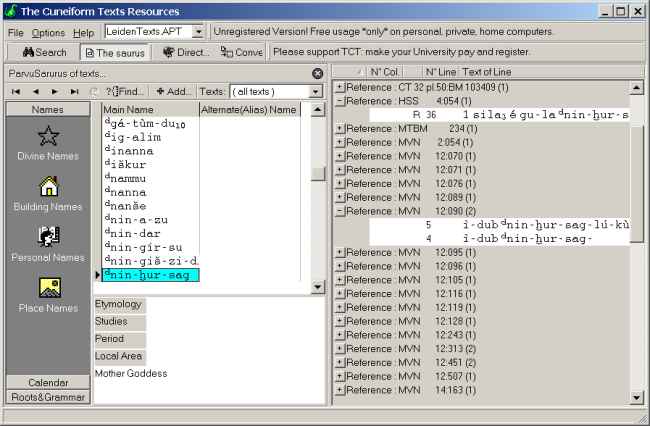
Task: Switch to the Calendar section
Action: [48, 382]
